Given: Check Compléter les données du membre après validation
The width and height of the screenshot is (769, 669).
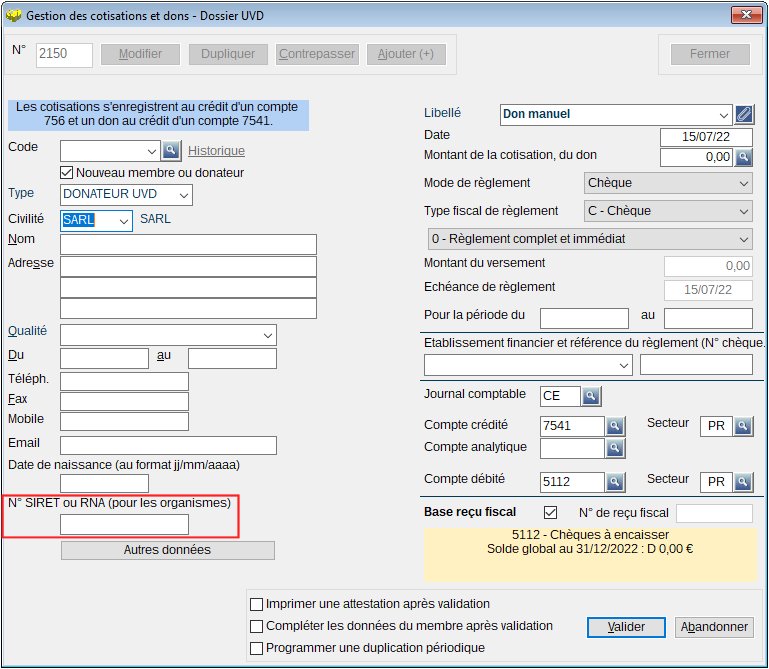Looking at the screenshot, I should click(256, 626).
